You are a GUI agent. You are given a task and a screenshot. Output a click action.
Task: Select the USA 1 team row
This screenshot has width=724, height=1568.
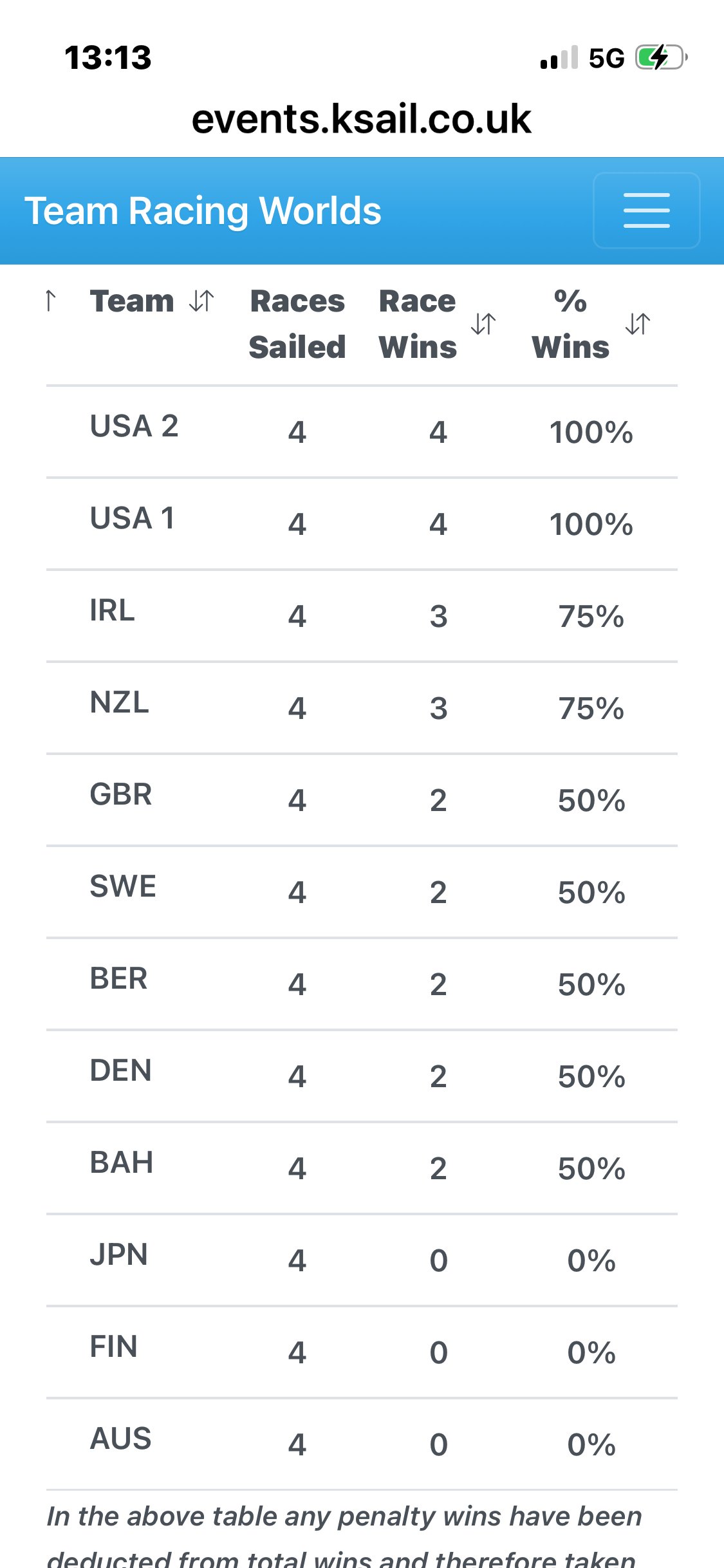(x=362, y=524)
